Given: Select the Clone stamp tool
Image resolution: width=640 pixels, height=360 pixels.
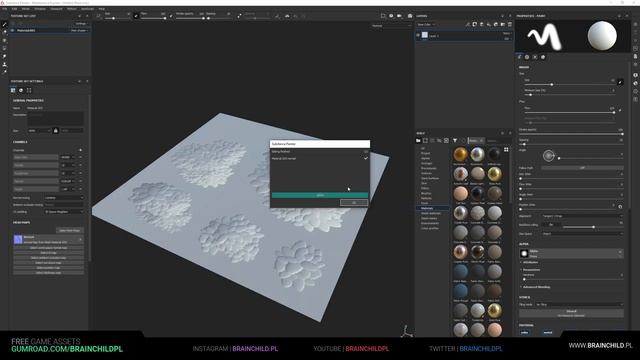Looking at the screenshot, I should click(4, 64).
